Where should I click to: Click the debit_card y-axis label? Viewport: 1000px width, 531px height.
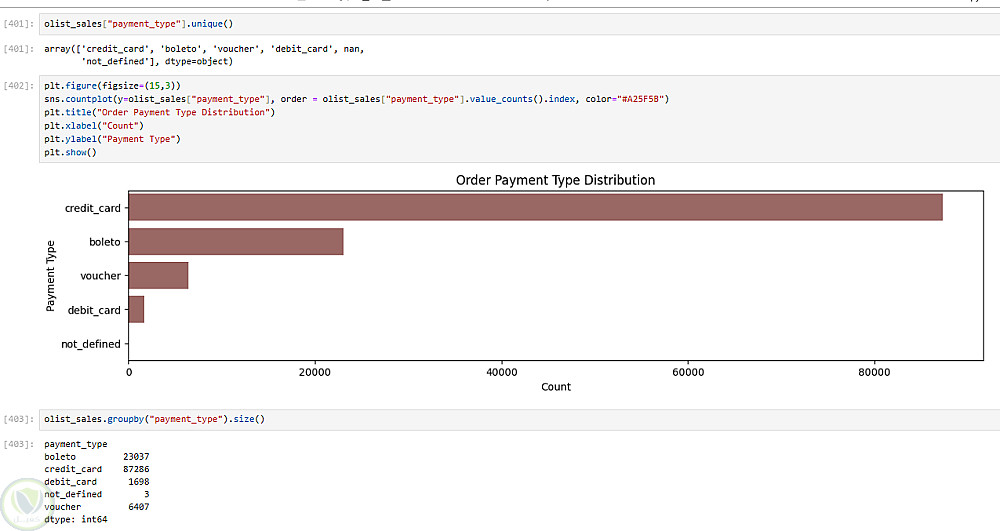pyautogui.click(x=94, y=310)
